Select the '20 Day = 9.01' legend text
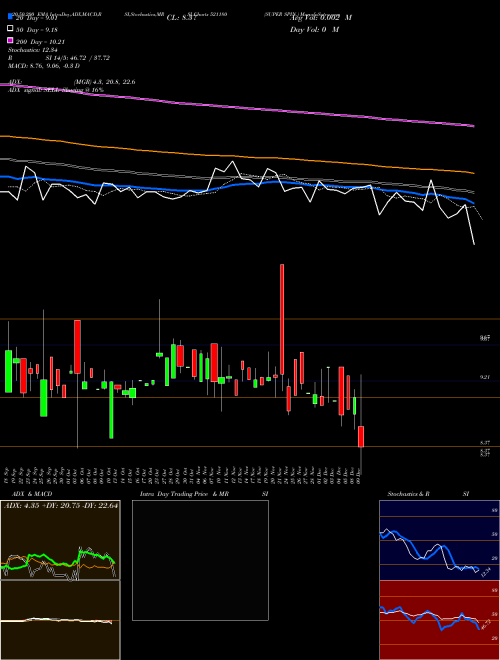The width and height of the screenshot is (500, 660). (37, 18)
